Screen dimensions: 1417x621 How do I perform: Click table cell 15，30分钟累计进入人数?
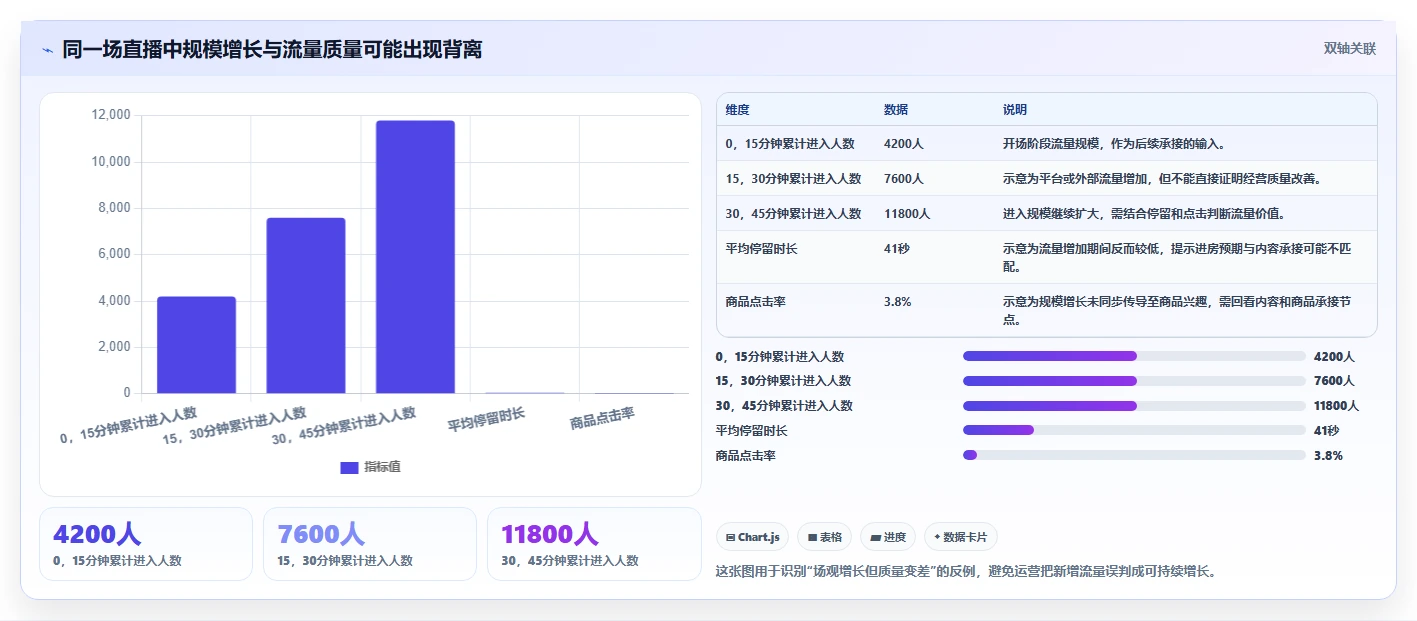[x=793, y=179]
